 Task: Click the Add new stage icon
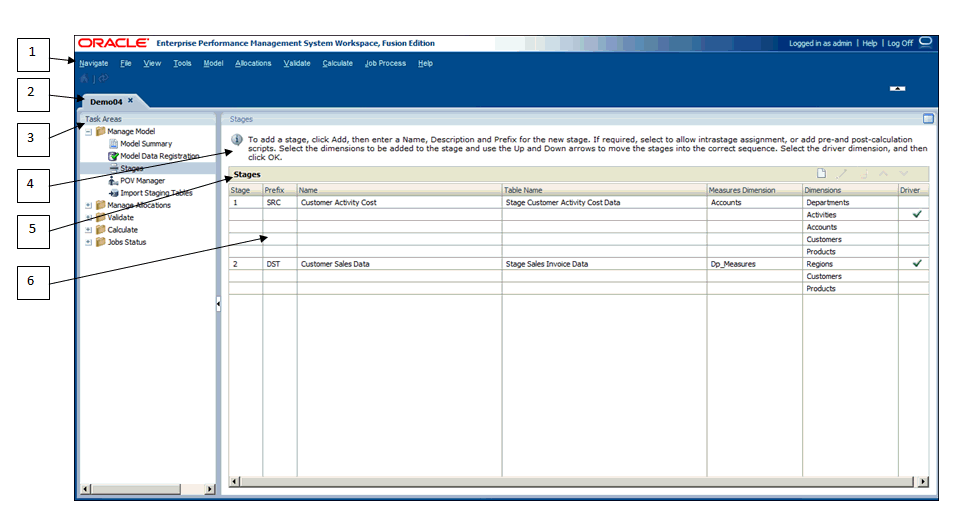[821, 174]
